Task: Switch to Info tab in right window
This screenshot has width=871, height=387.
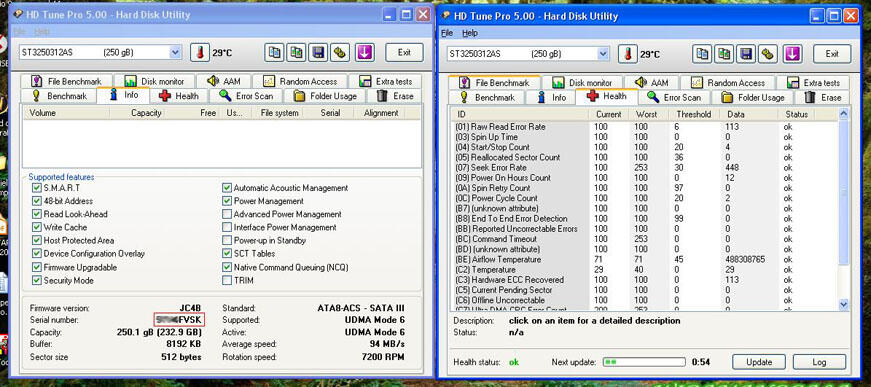Action: pos(552,97)
